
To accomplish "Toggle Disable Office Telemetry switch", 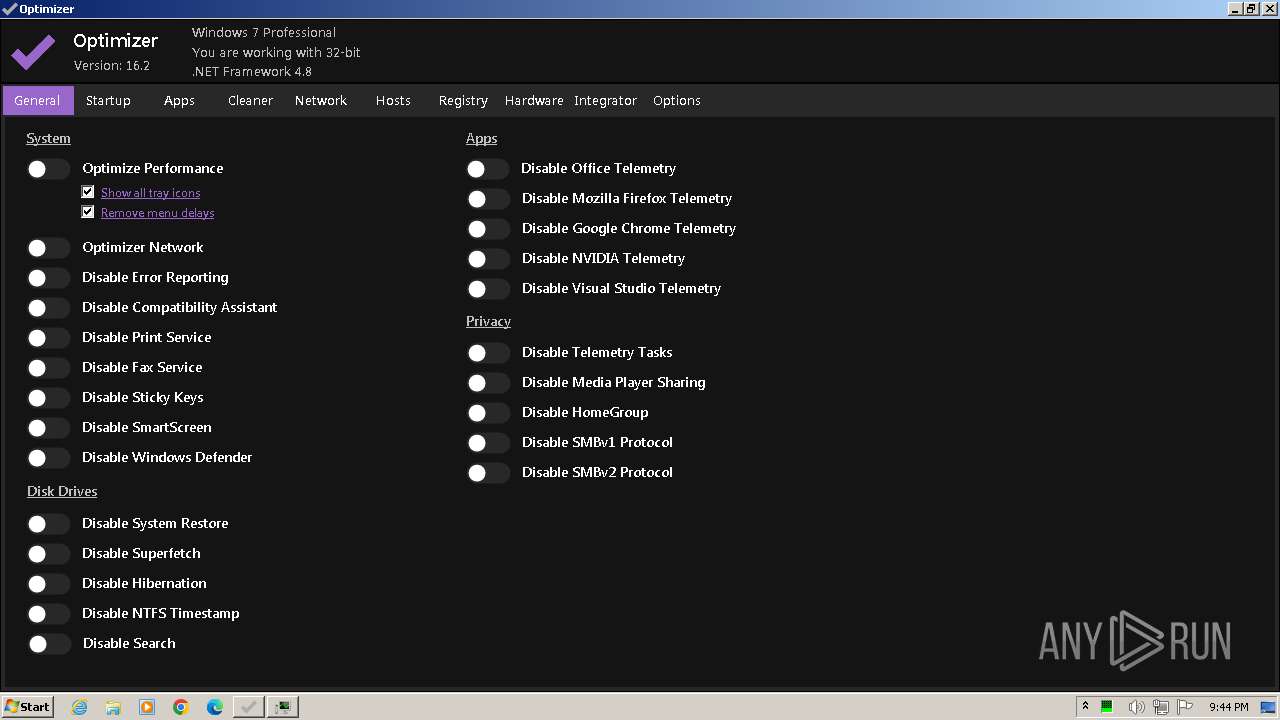I will tap(488, 169).
